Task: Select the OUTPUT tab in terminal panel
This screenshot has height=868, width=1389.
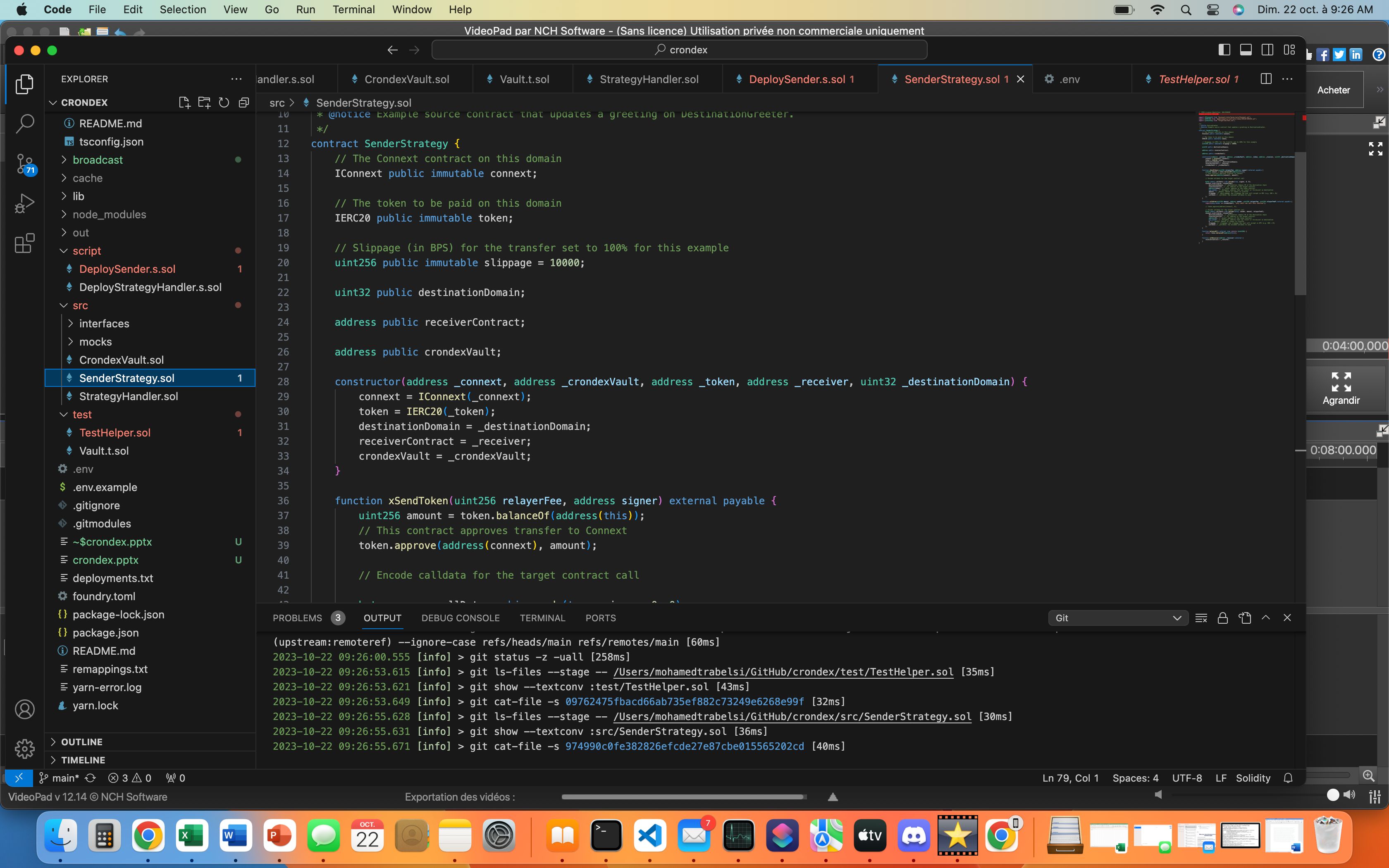Action: point(382,618)
